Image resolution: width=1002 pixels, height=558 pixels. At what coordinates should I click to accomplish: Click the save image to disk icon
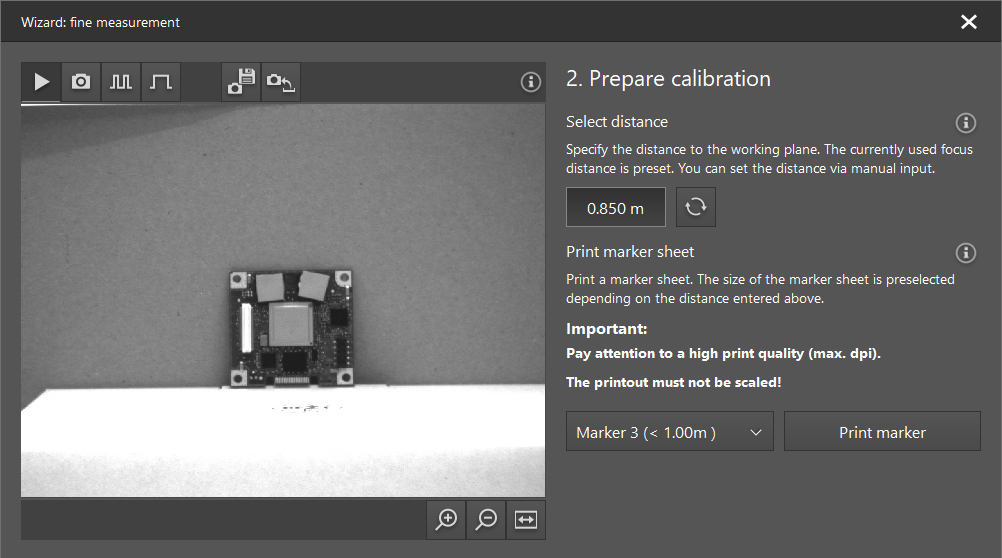coord(241,82)
